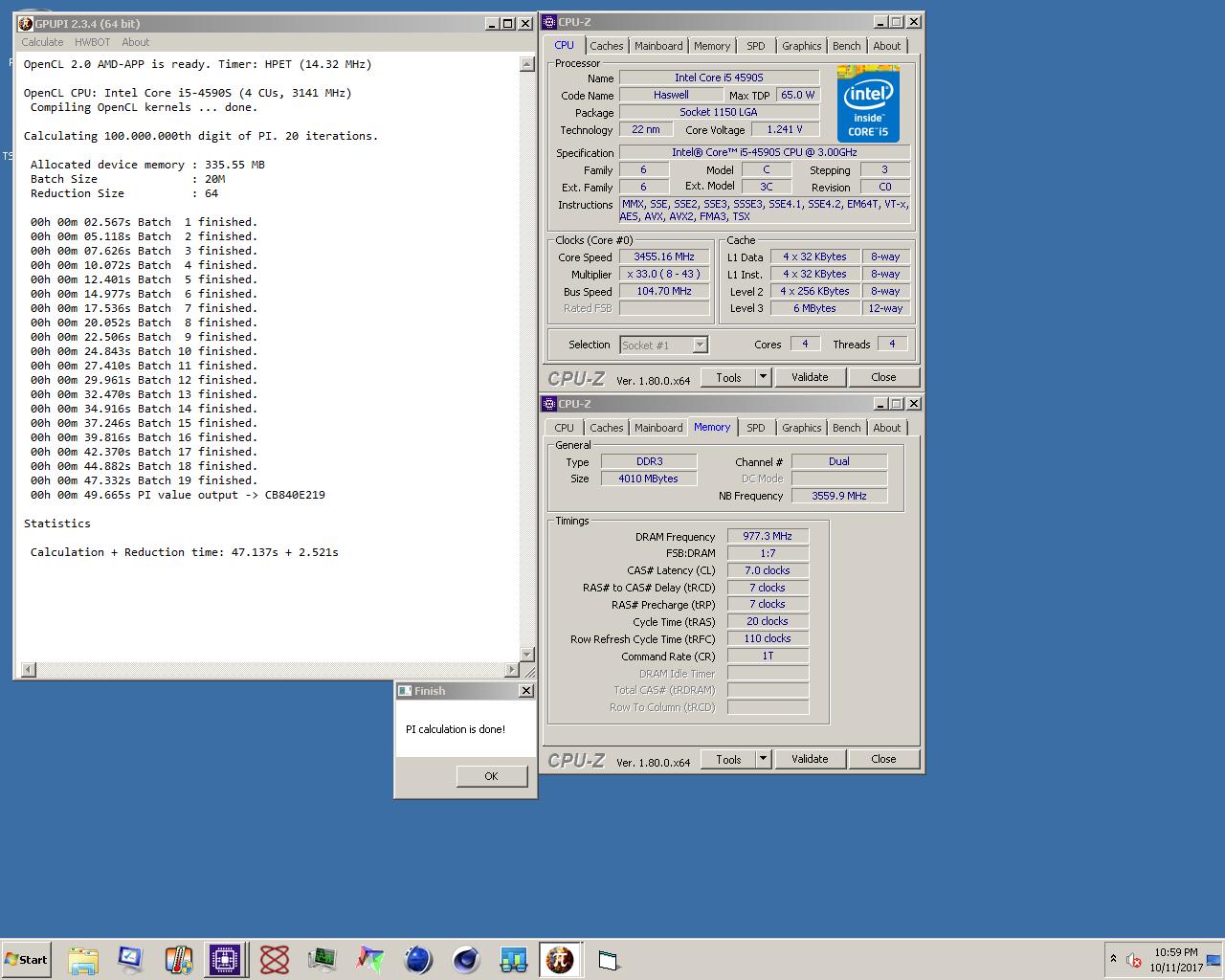Click the upper CPU-Z title bar icon

click(550, 22)
